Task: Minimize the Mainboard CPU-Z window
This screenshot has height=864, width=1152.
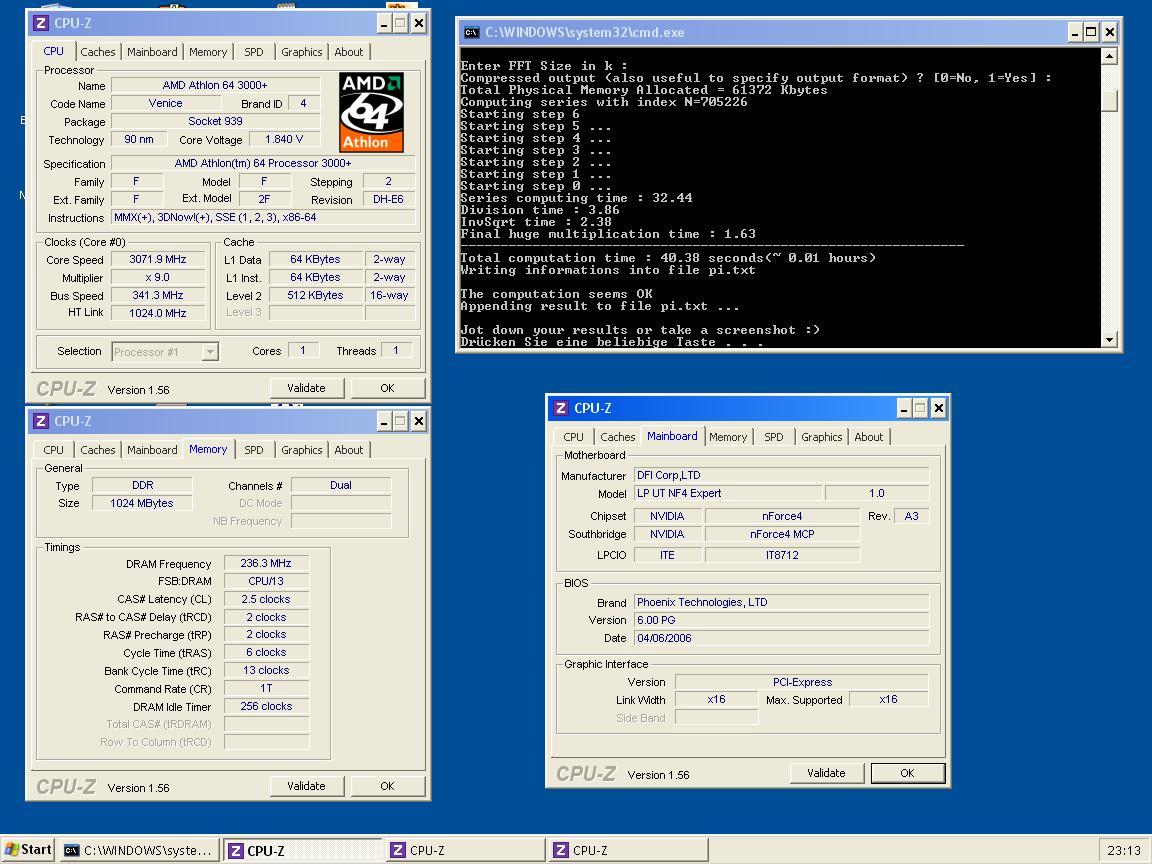Action: 904,408
